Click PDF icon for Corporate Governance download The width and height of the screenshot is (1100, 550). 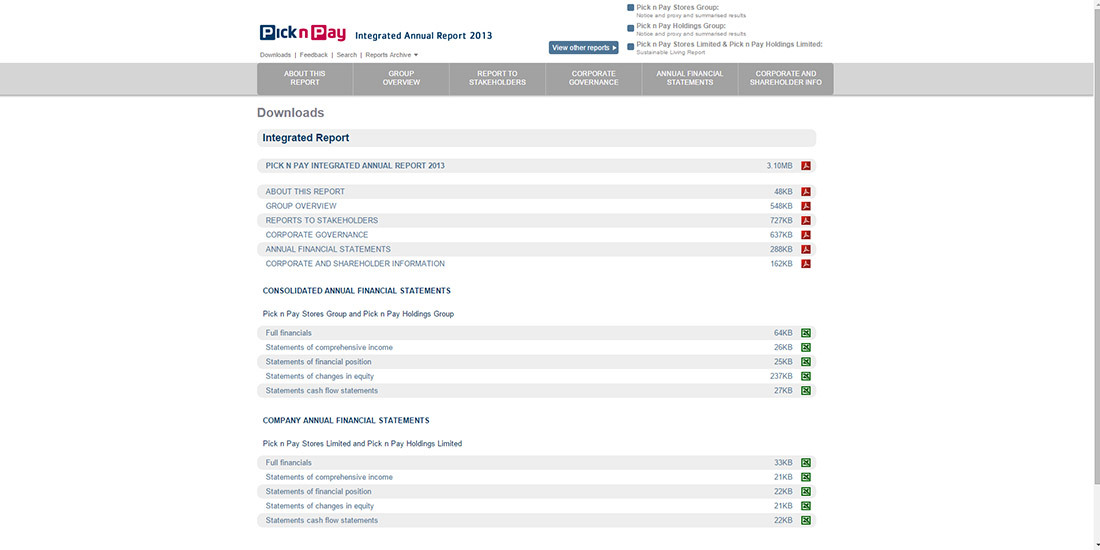[806, 235]
